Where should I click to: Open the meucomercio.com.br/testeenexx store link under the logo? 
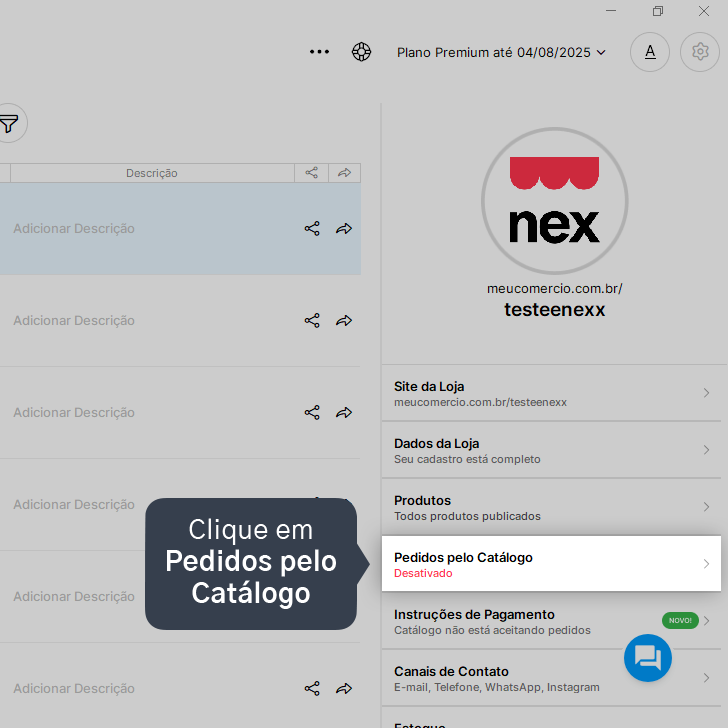pyautogui.click(x=554, y=300)
